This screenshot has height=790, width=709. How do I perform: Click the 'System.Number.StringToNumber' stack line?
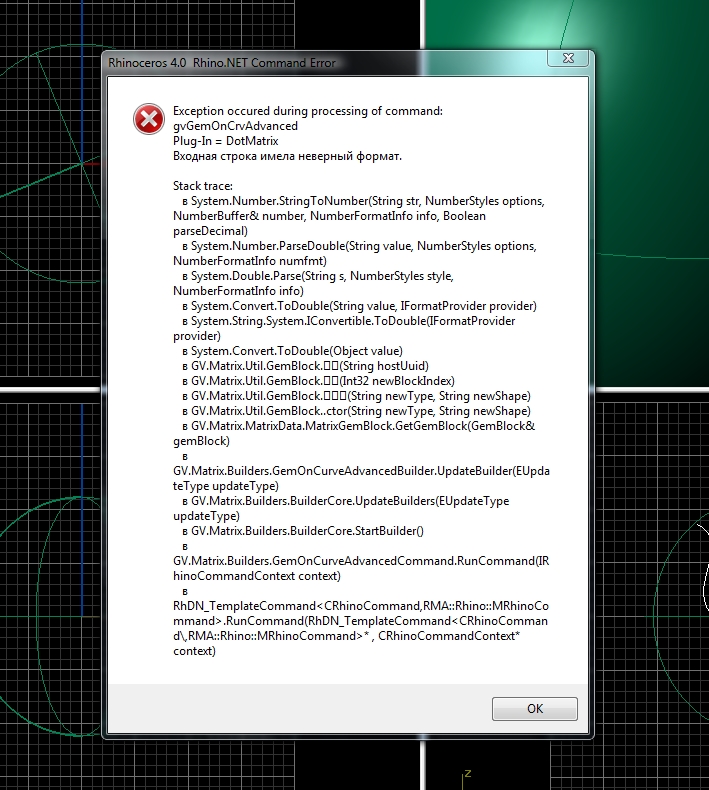pyautogui.click(x=359, y=216)
